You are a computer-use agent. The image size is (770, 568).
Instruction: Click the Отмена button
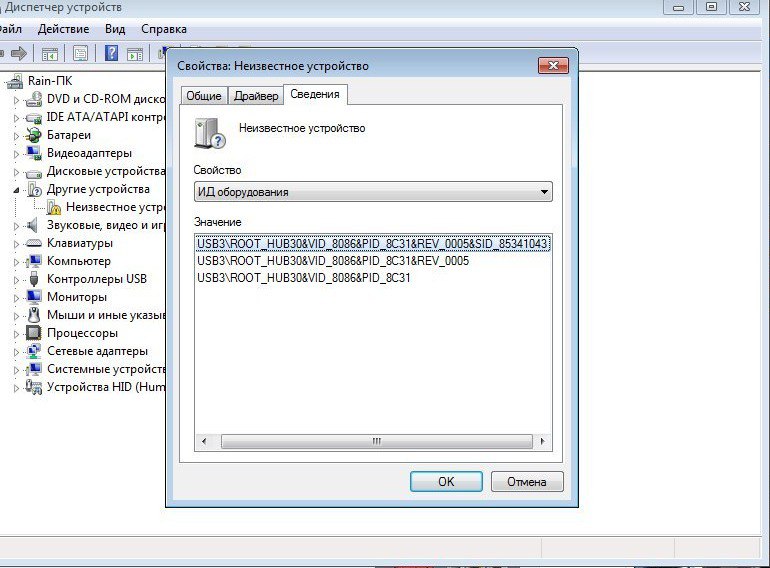[x=527, y=482]
